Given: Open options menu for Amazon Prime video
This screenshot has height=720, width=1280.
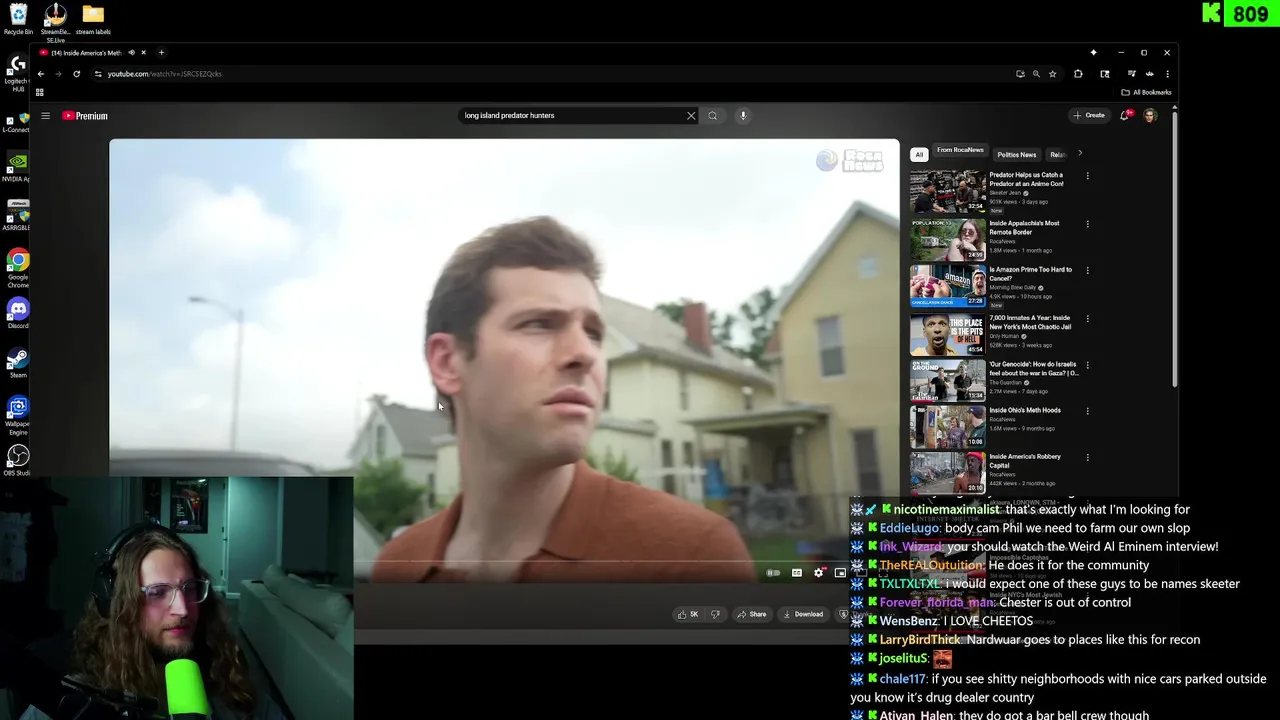Looking at the screenshot, I should tap(1087, 271).
